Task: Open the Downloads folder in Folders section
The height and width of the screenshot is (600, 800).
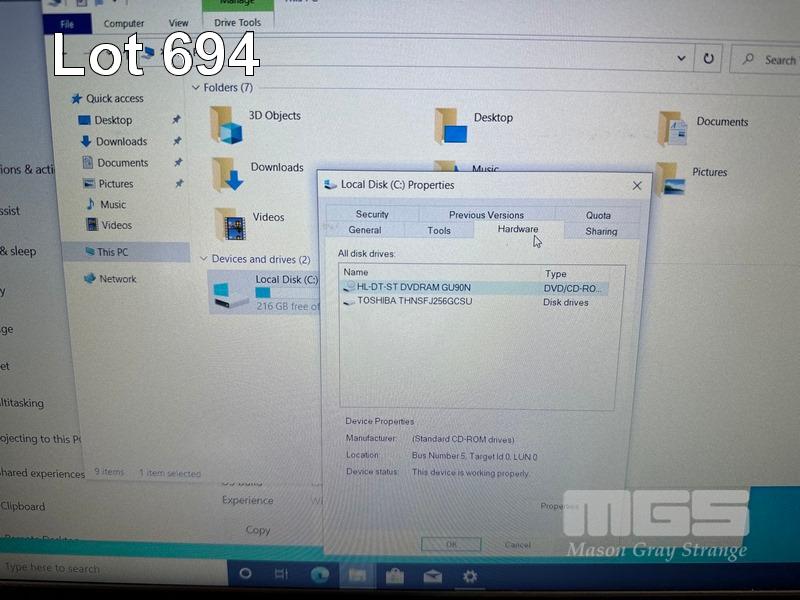Action: click(229, 174)
